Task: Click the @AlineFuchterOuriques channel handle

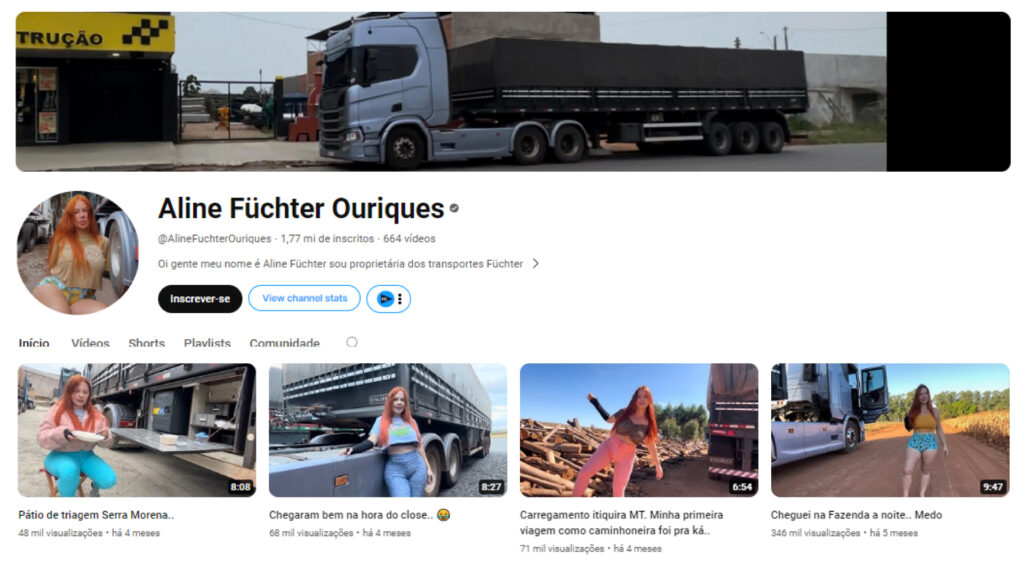Action: click(214, 238)
